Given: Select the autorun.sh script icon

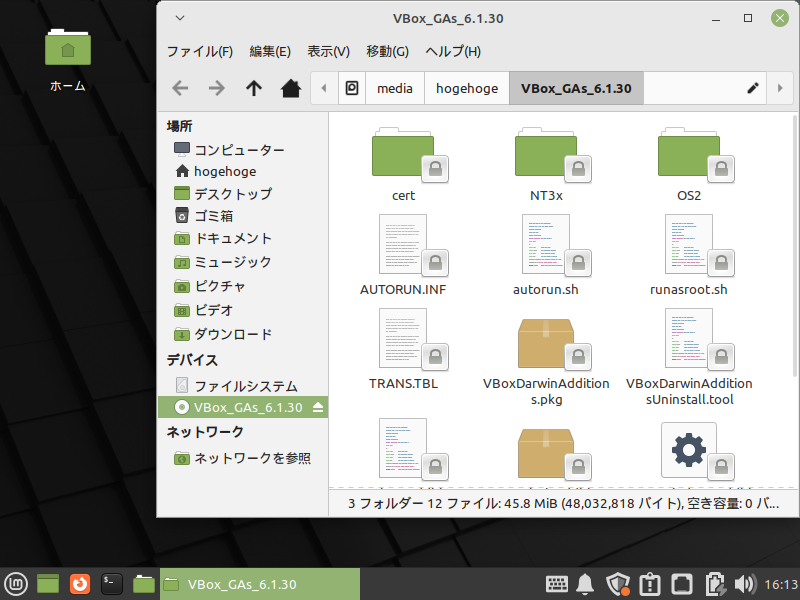Looking at the screenshot, I should pyautogui.click(x=546, y=244).
